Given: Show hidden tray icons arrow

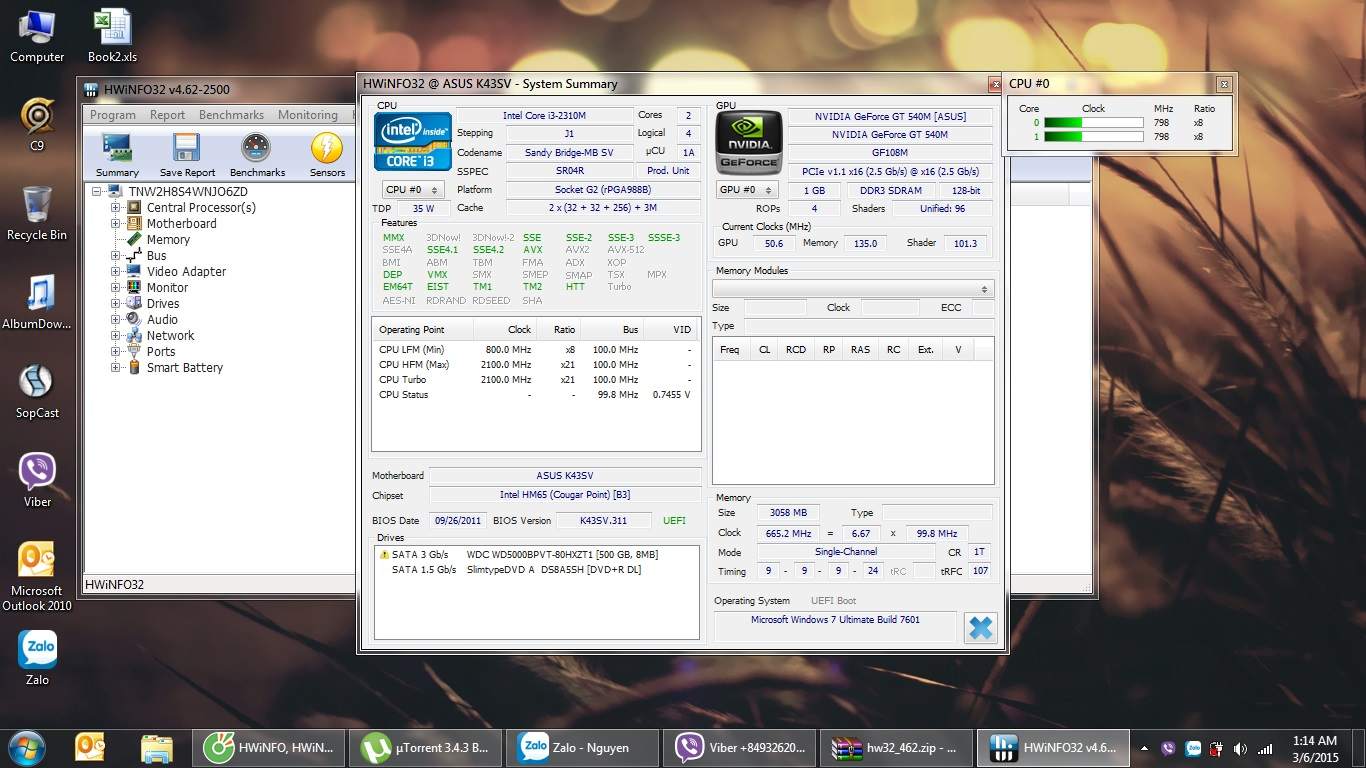Looking at the screenshot, I should point(1145,748).
